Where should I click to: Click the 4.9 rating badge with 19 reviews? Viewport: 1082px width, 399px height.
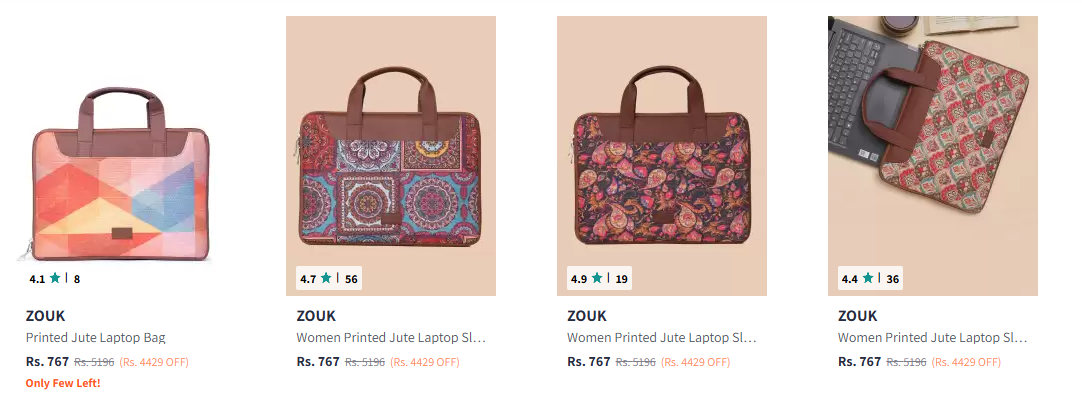click(x=600, y=279)
